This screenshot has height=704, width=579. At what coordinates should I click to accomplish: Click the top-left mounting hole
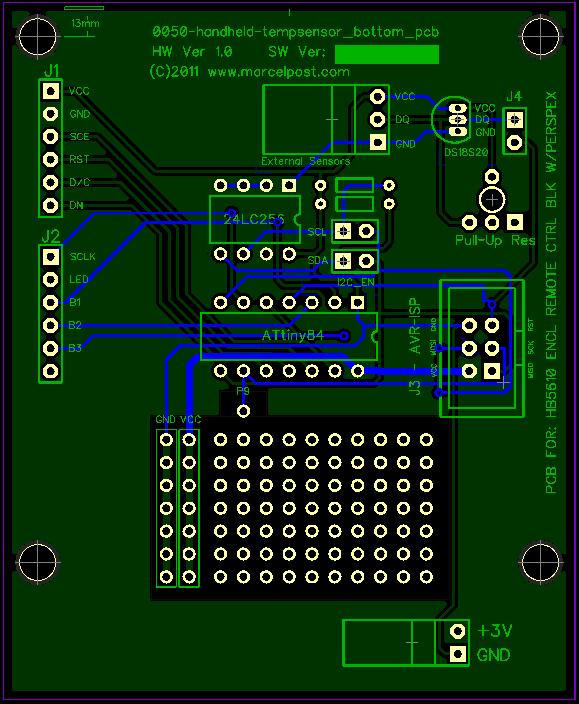(x=38, y=37)
